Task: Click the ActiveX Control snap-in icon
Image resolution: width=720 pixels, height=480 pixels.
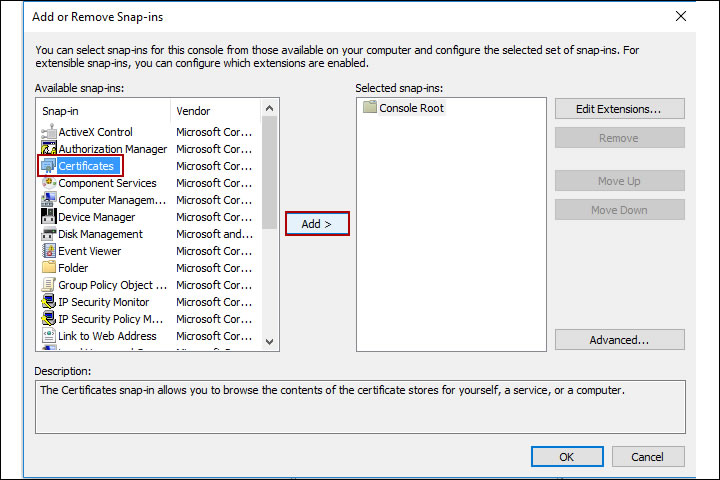Action: pos(48,132)
